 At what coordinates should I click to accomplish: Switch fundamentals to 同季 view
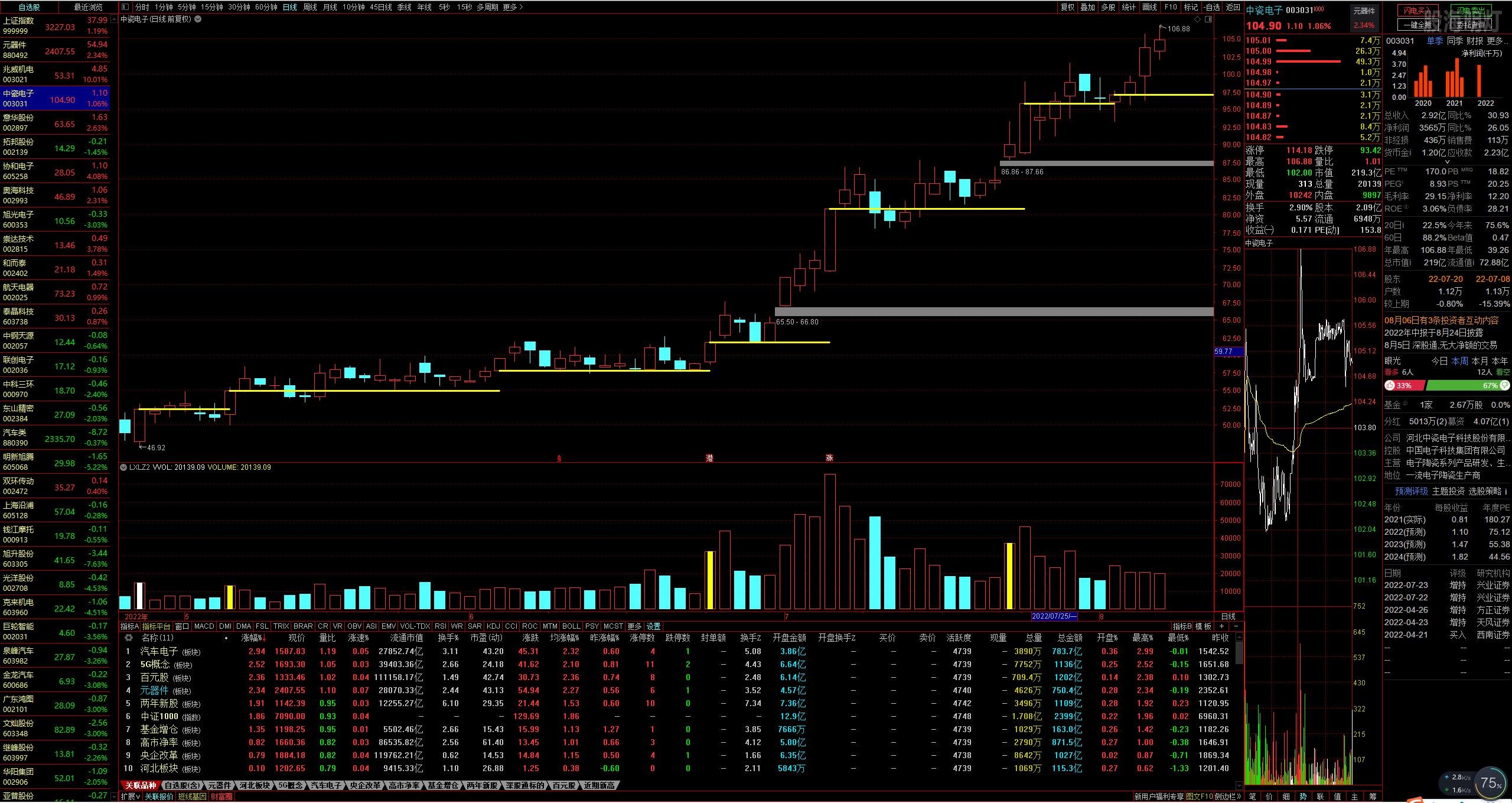[x=1455, y=41]
